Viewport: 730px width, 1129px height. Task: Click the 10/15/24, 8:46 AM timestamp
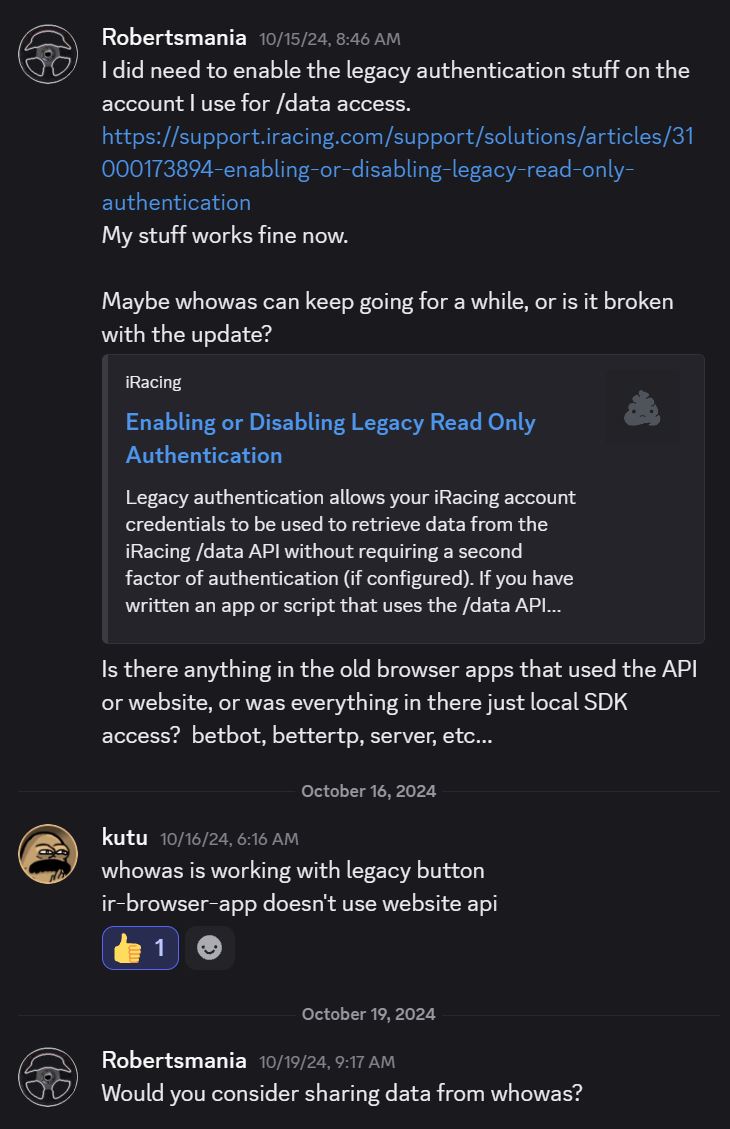click(x=330, y=39)
